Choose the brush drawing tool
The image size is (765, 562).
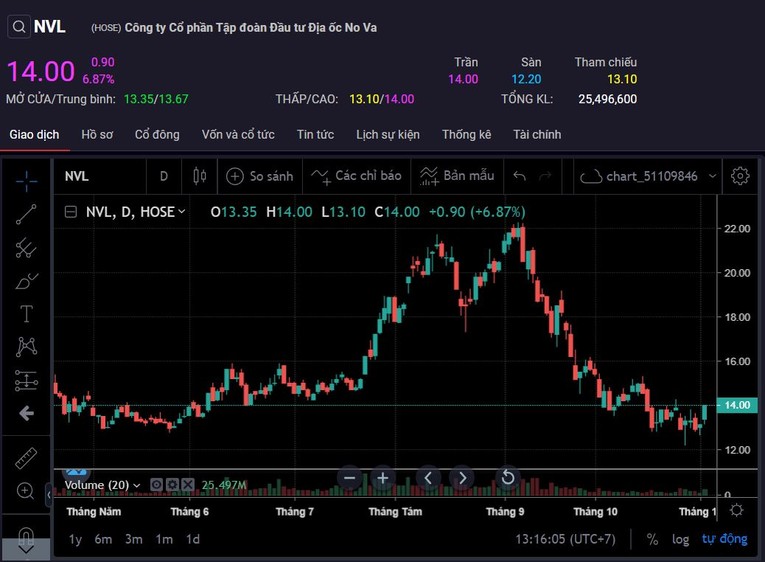26,281
